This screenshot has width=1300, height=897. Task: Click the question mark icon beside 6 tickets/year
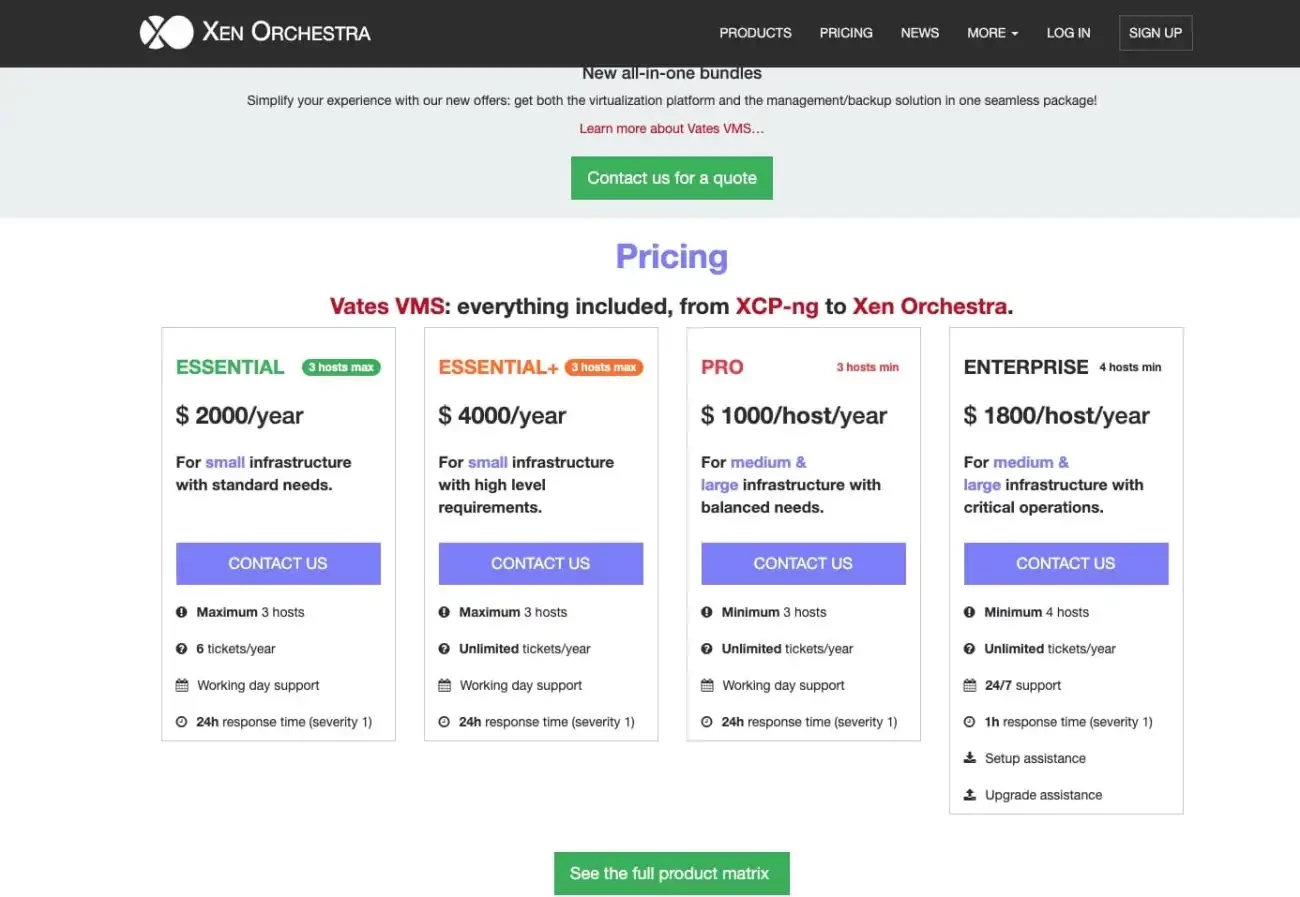182,649
